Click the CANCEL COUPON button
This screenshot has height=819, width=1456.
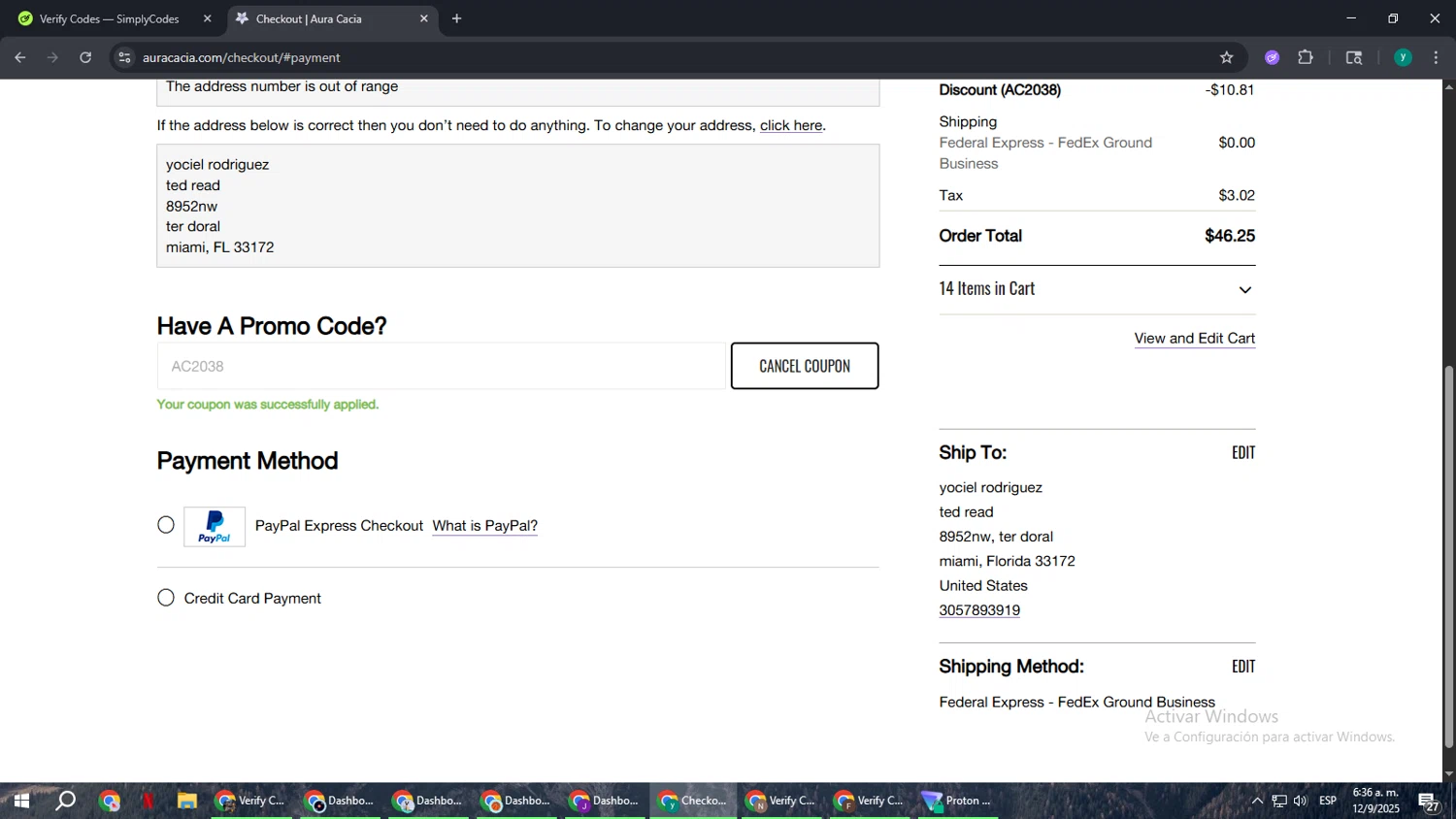point(805,366)
